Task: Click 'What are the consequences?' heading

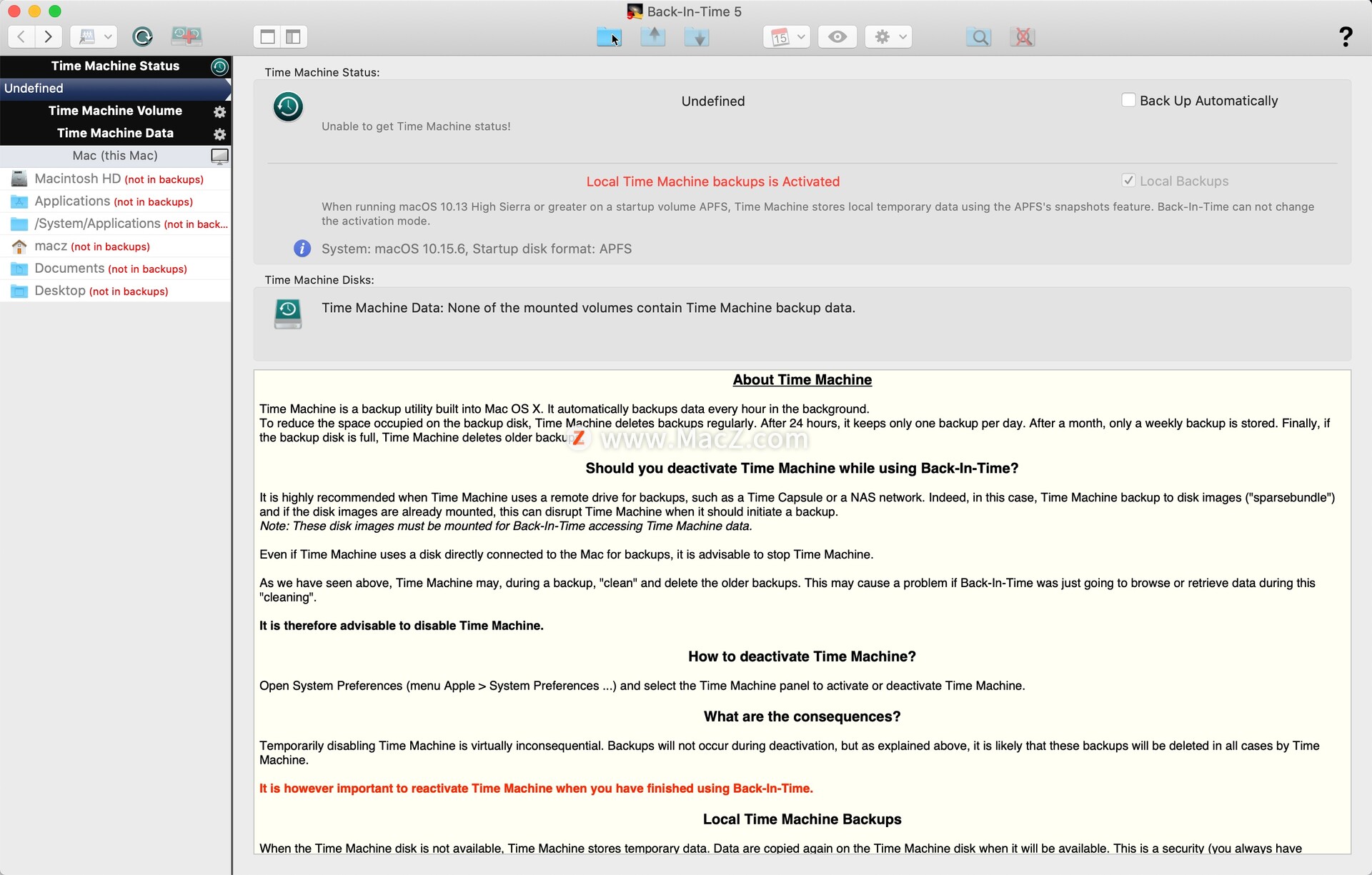Action: pyautogui.click(x=802, y=716)
